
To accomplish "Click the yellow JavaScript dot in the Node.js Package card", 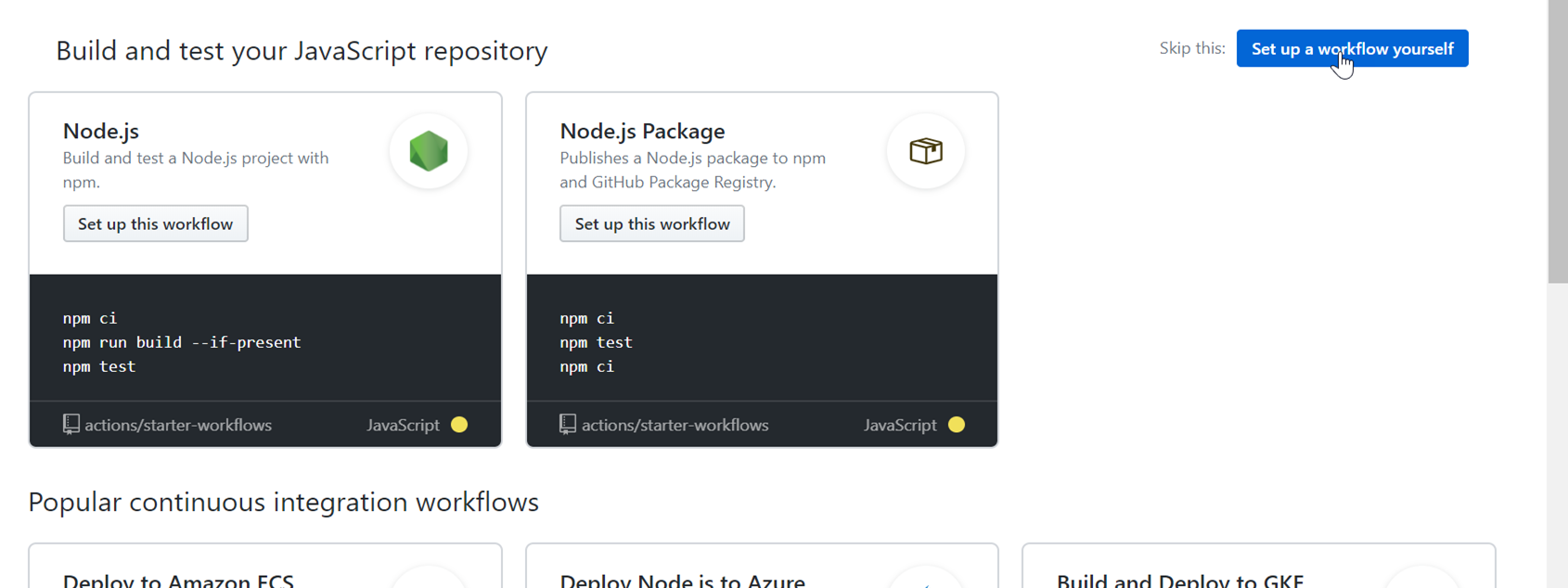I will tap(957, 425).
